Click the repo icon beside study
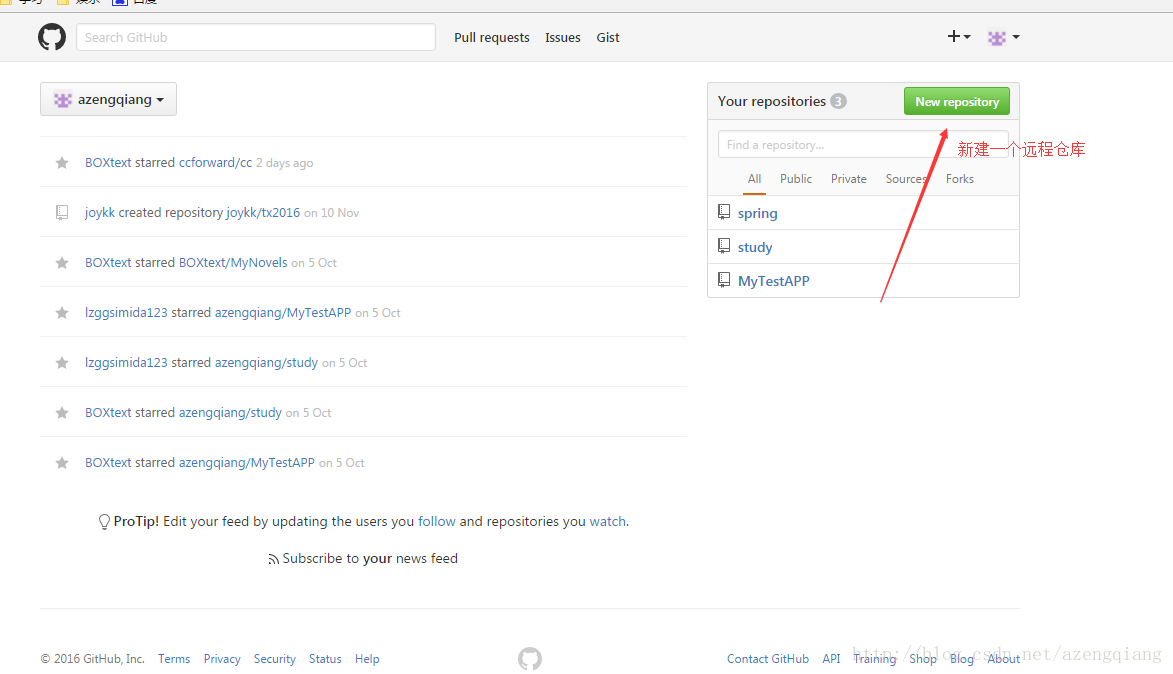This screenshot has height=674, width=1173. coord(724,246)
